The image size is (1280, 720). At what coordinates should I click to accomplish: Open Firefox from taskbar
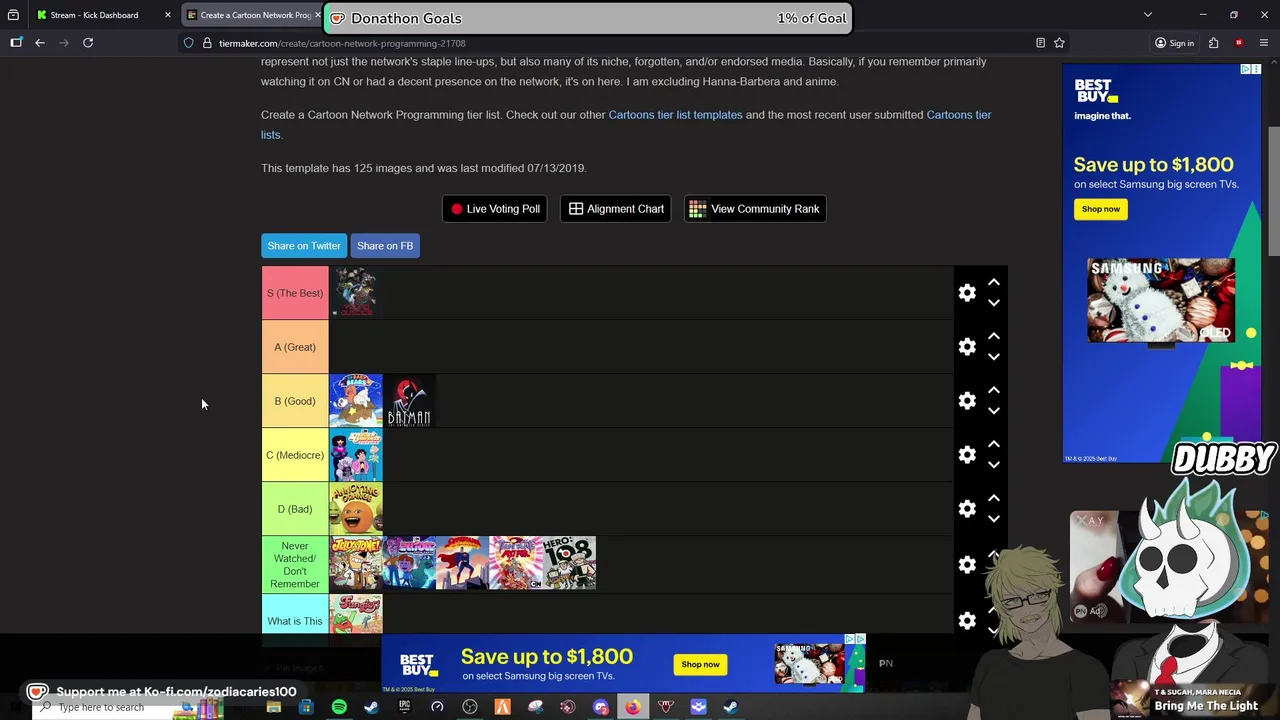tap(633, 707)
